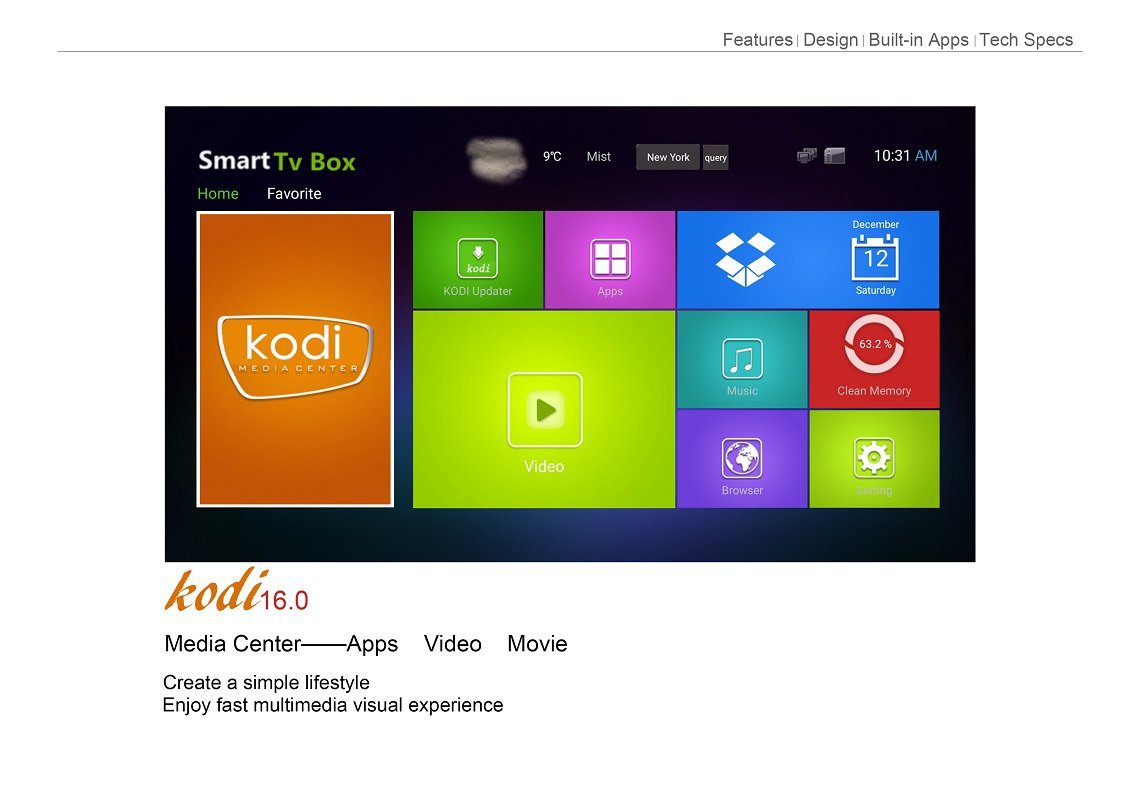
Task: Click the weather query button
Action: click(715, 158)
